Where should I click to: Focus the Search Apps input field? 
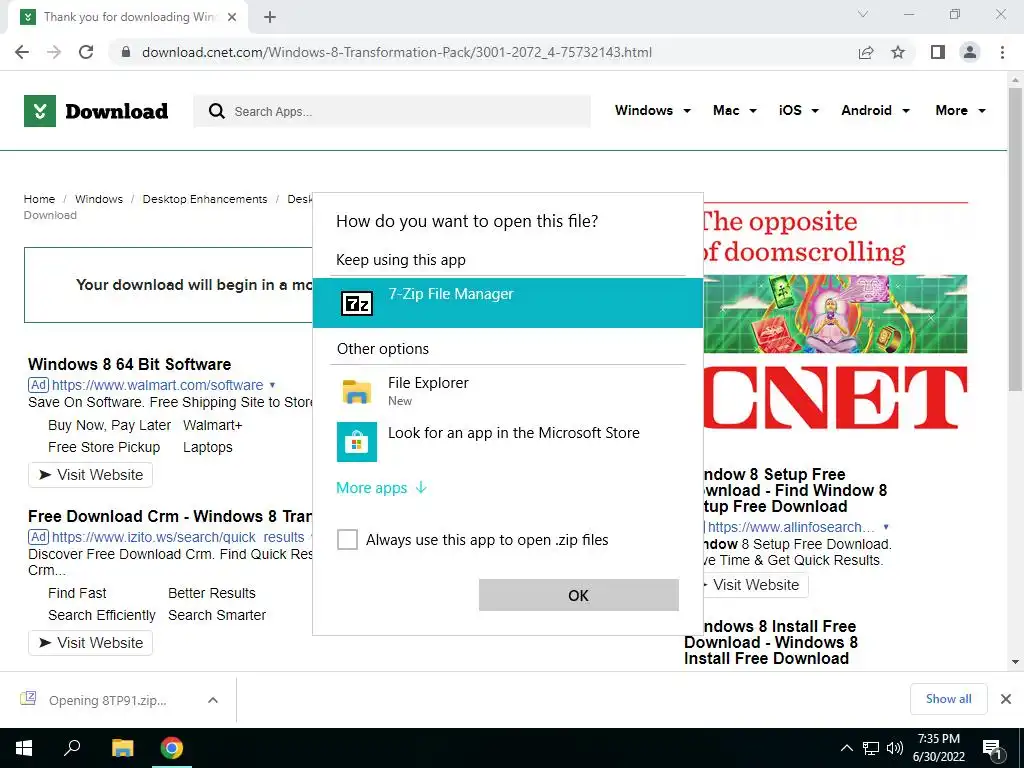tap(392, 111)
